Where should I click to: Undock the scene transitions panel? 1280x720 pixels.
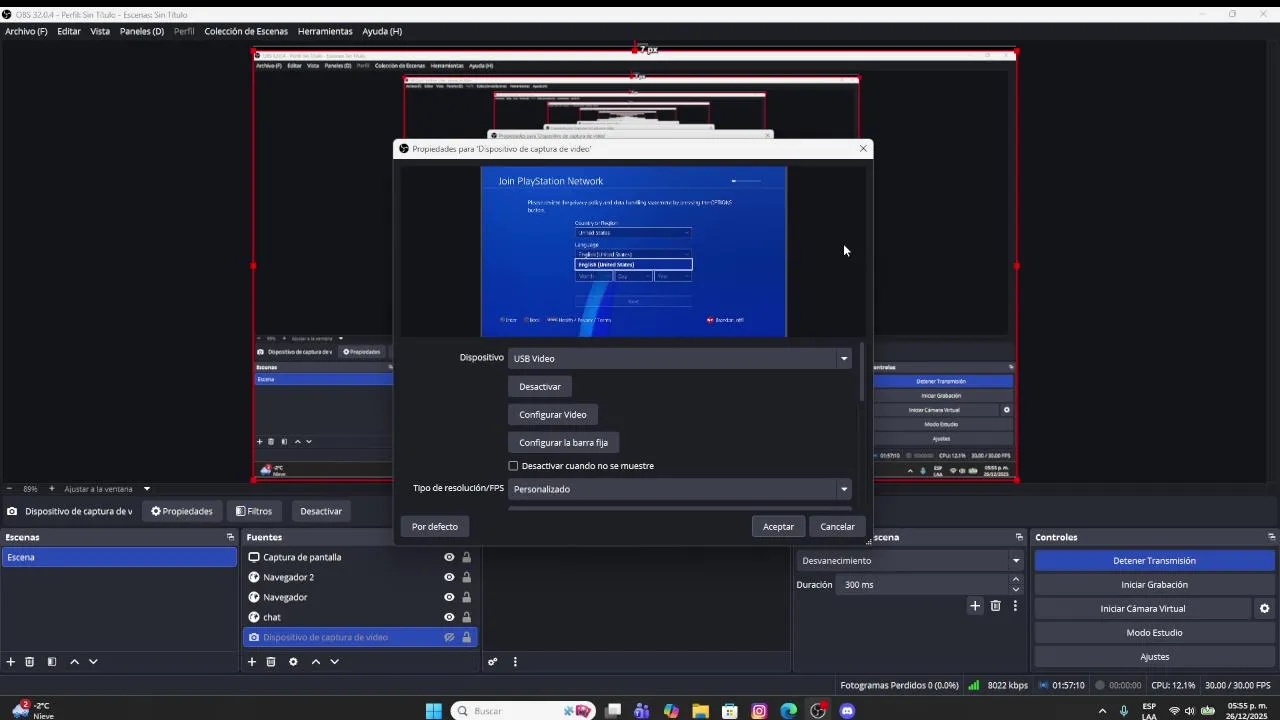click(x=1019, y=537)
